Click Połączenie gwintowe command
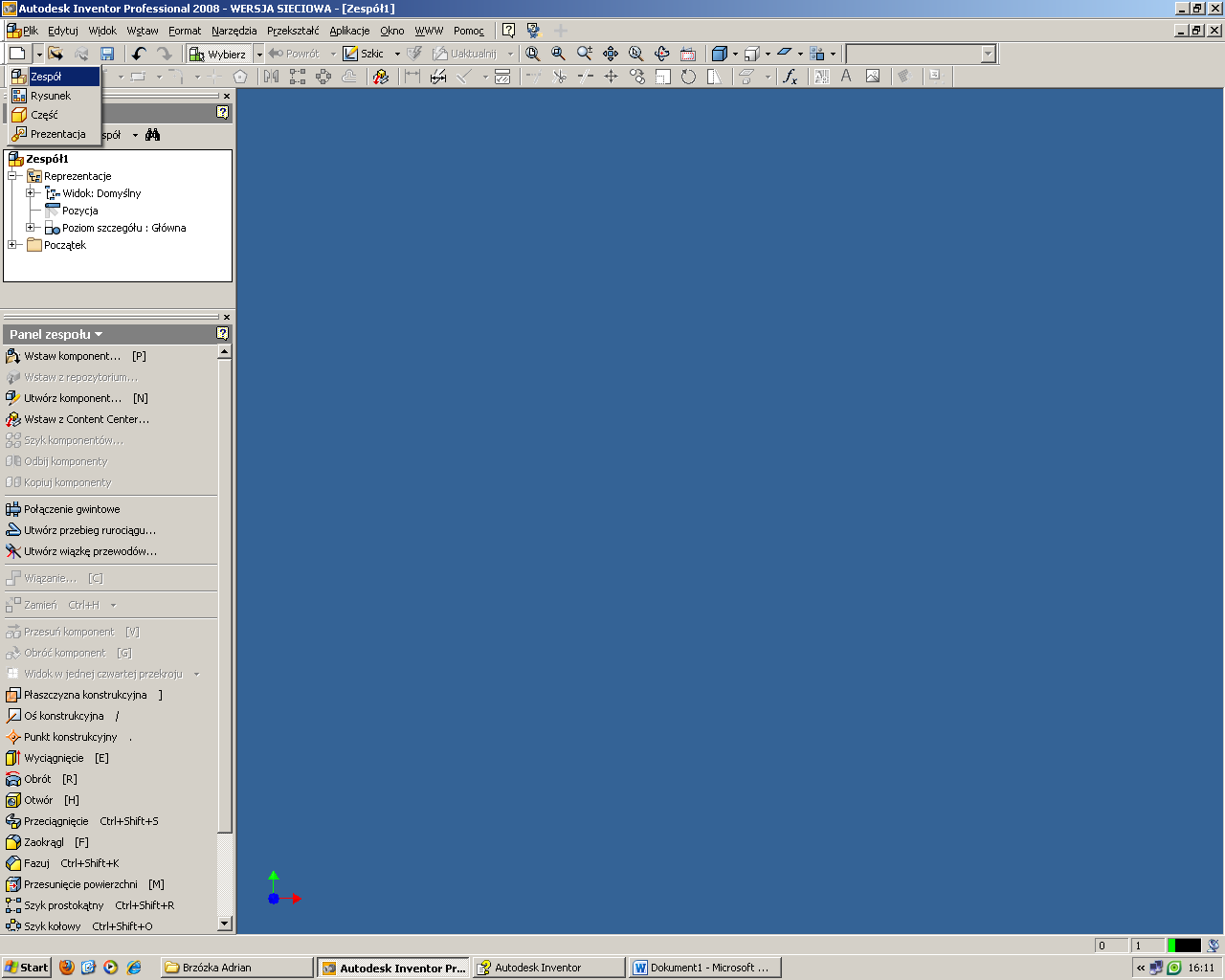The width and height of the screenshot is (1225, 980). (x=63, y=509)
